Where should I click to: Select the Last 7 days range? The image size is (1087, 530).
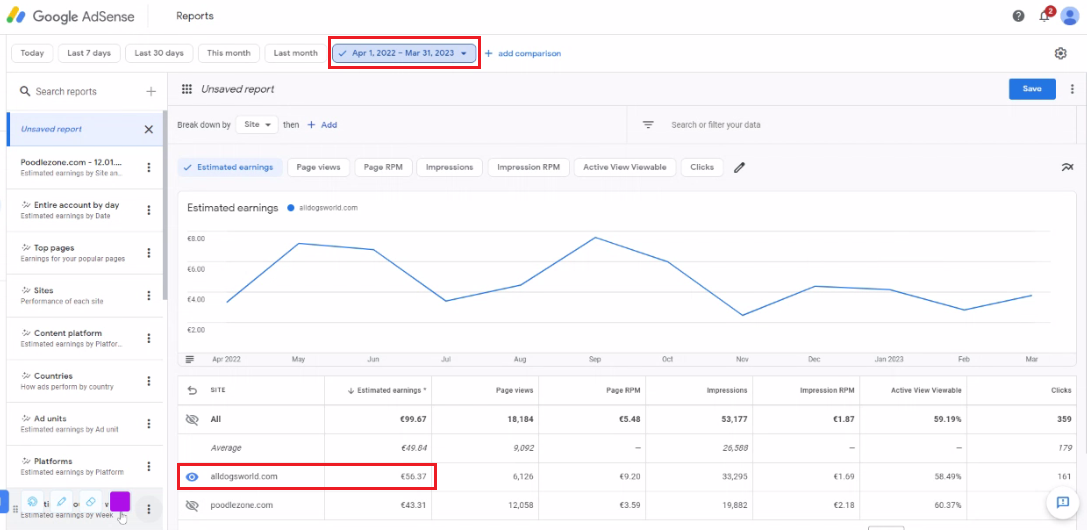tap(89, 53)
